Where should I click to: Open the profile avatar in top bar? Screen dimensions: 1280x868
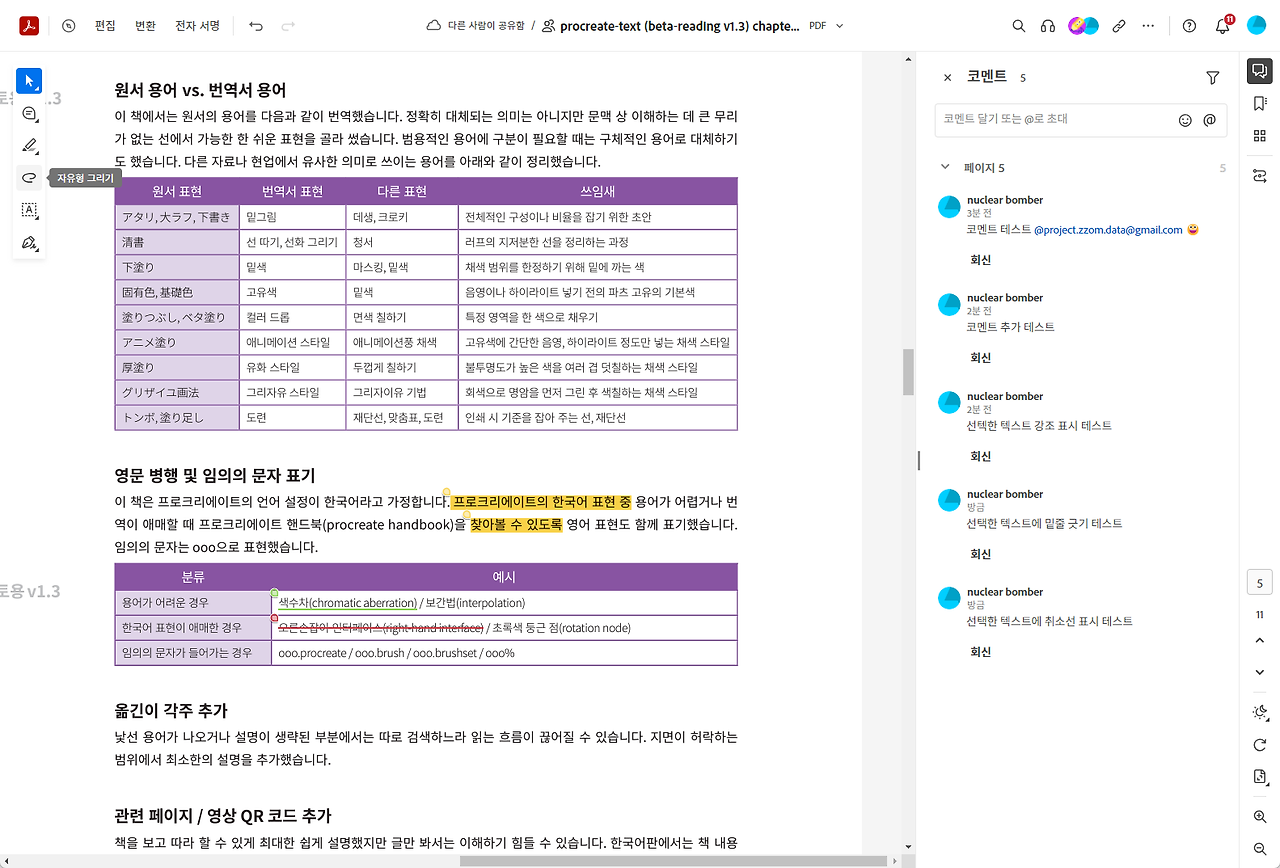point(1257,26)
